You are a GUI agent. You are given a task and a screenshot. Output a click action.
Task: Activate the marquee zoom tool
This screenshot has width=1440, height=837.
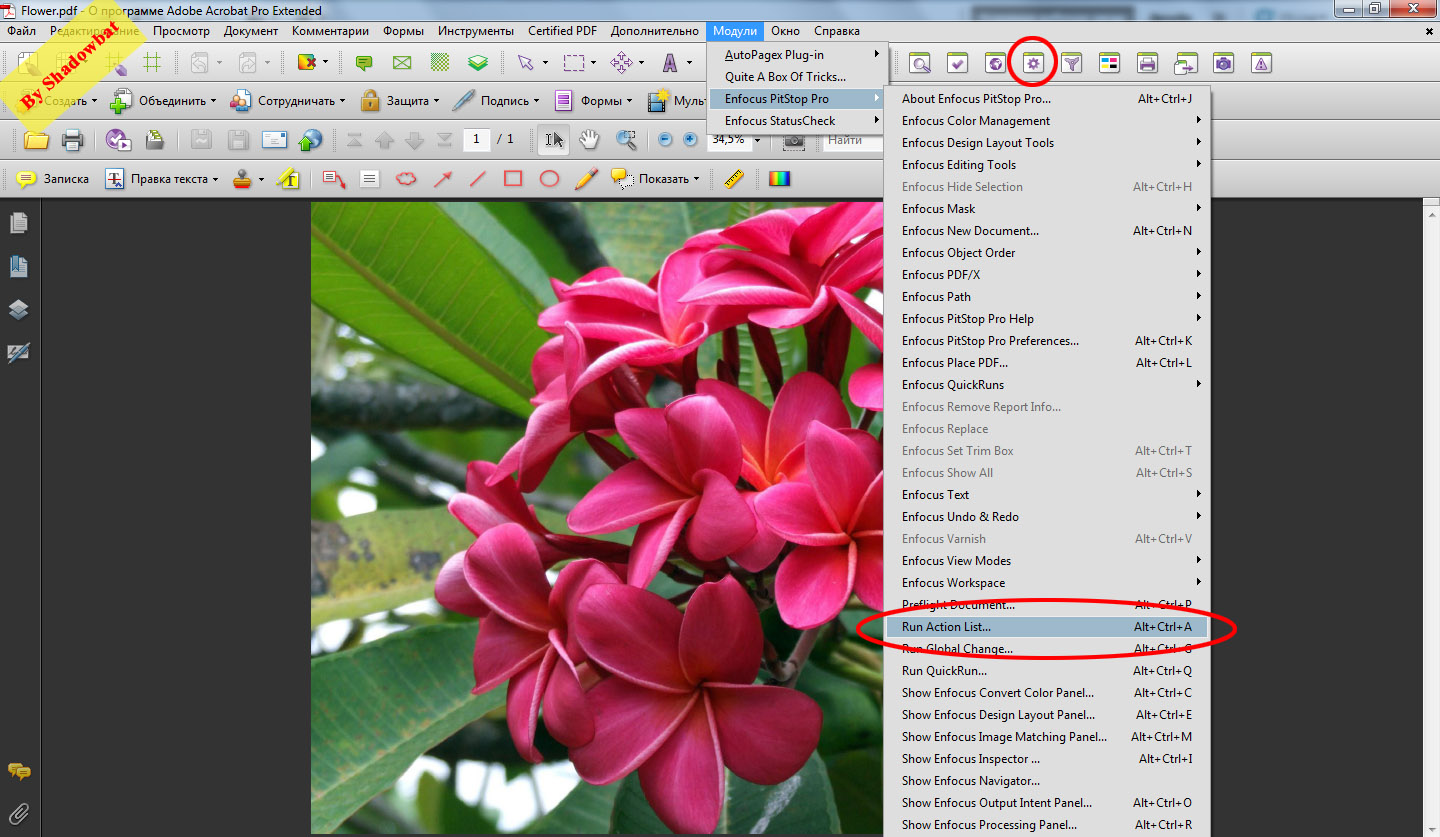[626, 140]
